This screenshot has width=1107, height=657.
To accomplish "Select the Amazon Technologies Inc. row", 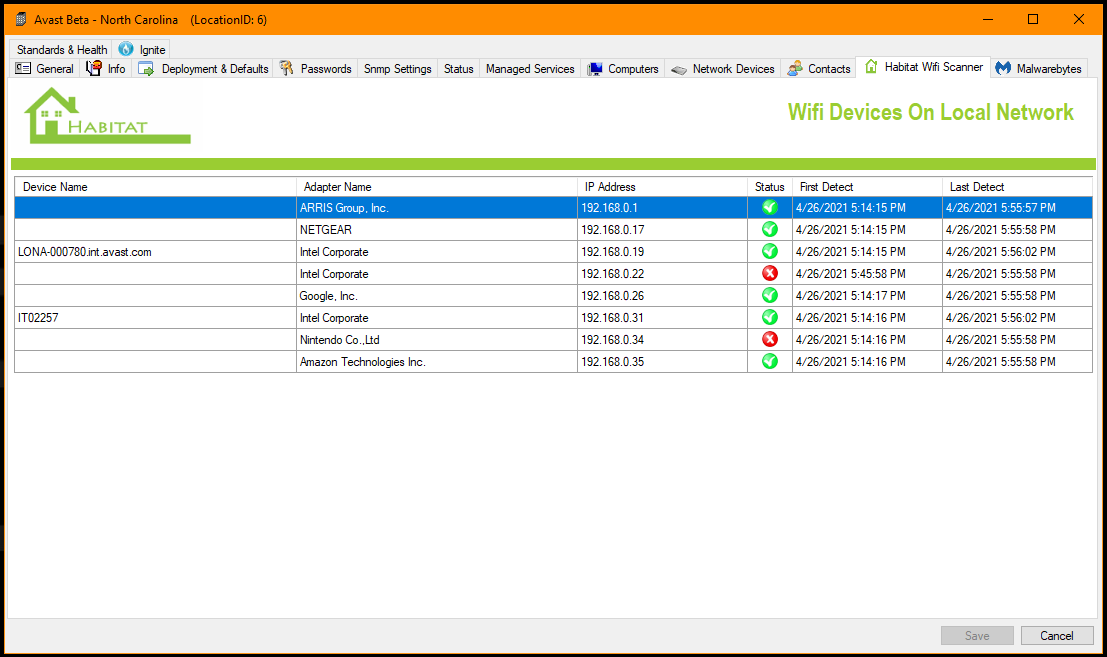I will coord(554,361).
